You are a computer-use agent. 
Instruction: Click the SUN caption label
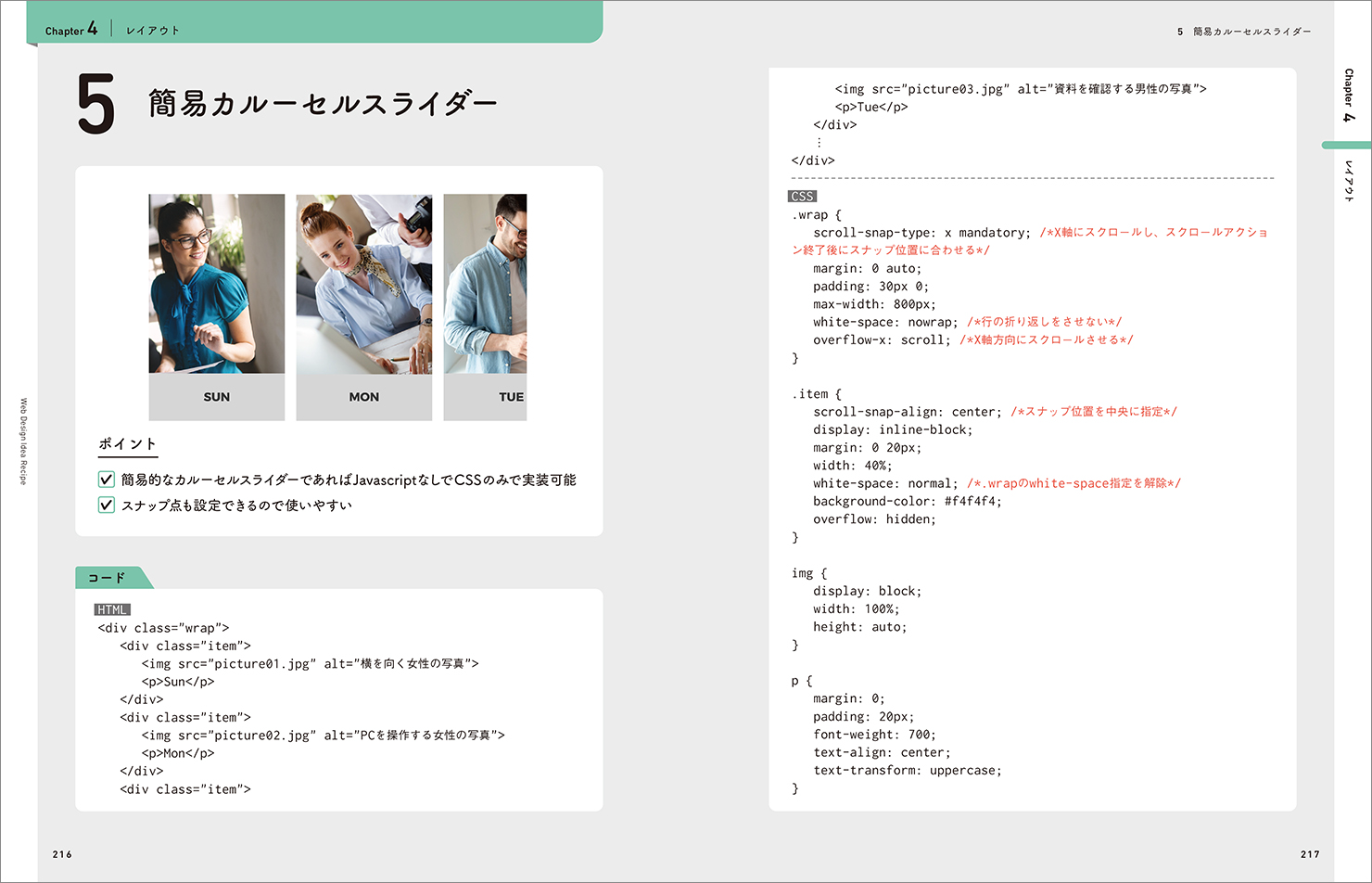[x=216, y=397]
